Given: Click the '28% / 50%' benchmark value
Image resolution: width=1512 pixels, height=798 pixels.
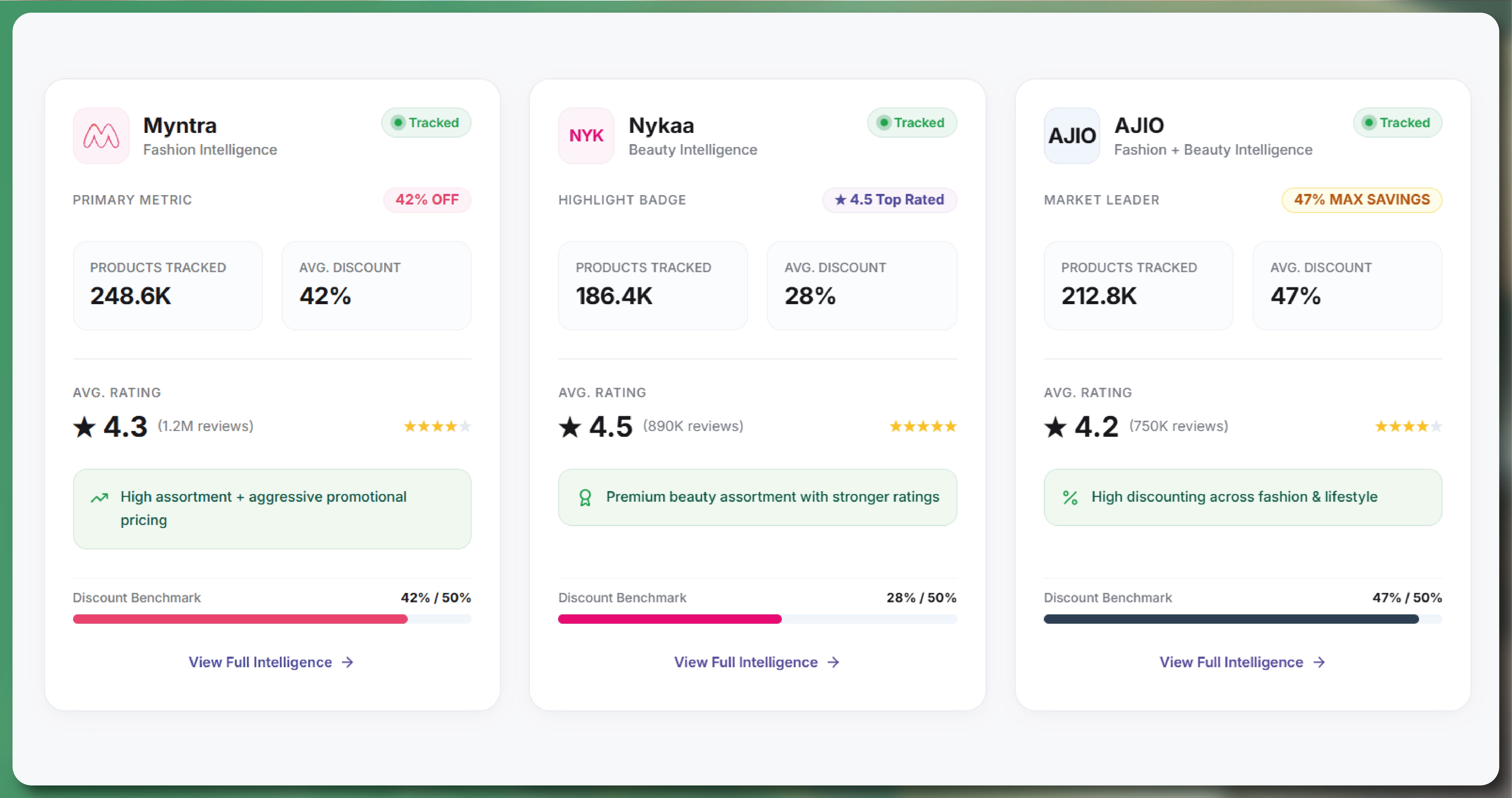Looking at the screenshot, I should coord(922,598).
